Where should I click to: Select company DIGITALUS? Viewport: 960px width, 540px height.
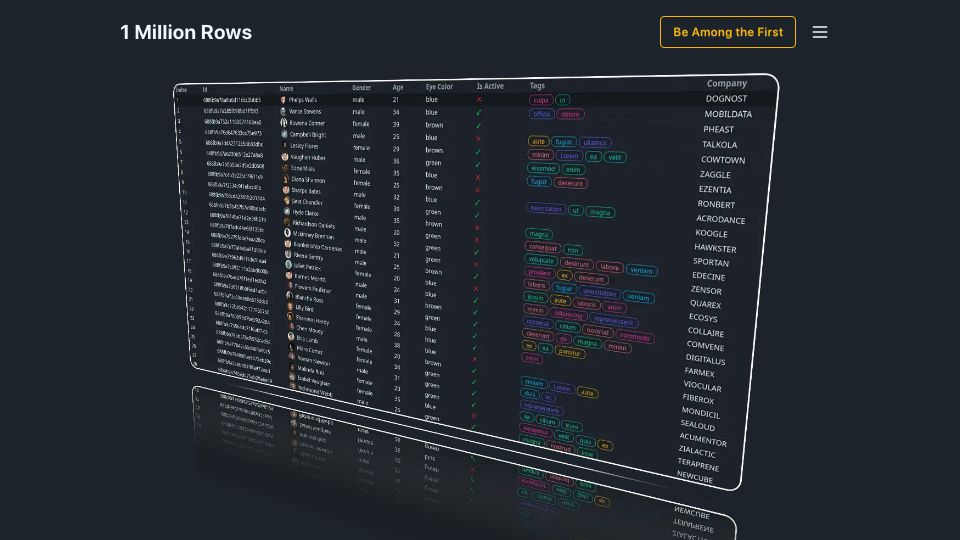(705, 359)
